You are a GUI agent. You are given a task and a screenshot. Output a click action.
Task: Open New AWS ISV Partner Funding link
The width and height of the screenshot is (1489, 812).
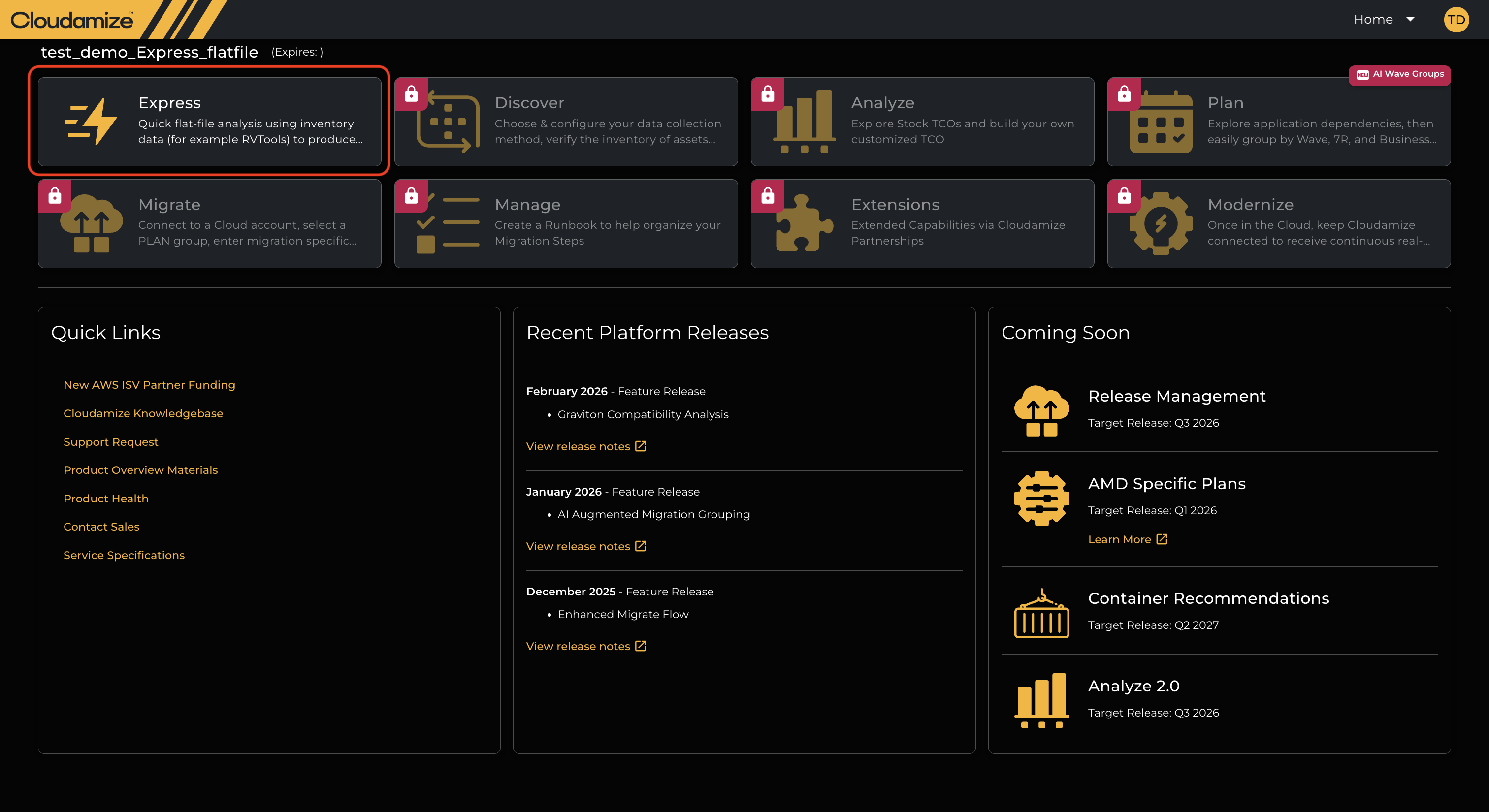point(149,385)
